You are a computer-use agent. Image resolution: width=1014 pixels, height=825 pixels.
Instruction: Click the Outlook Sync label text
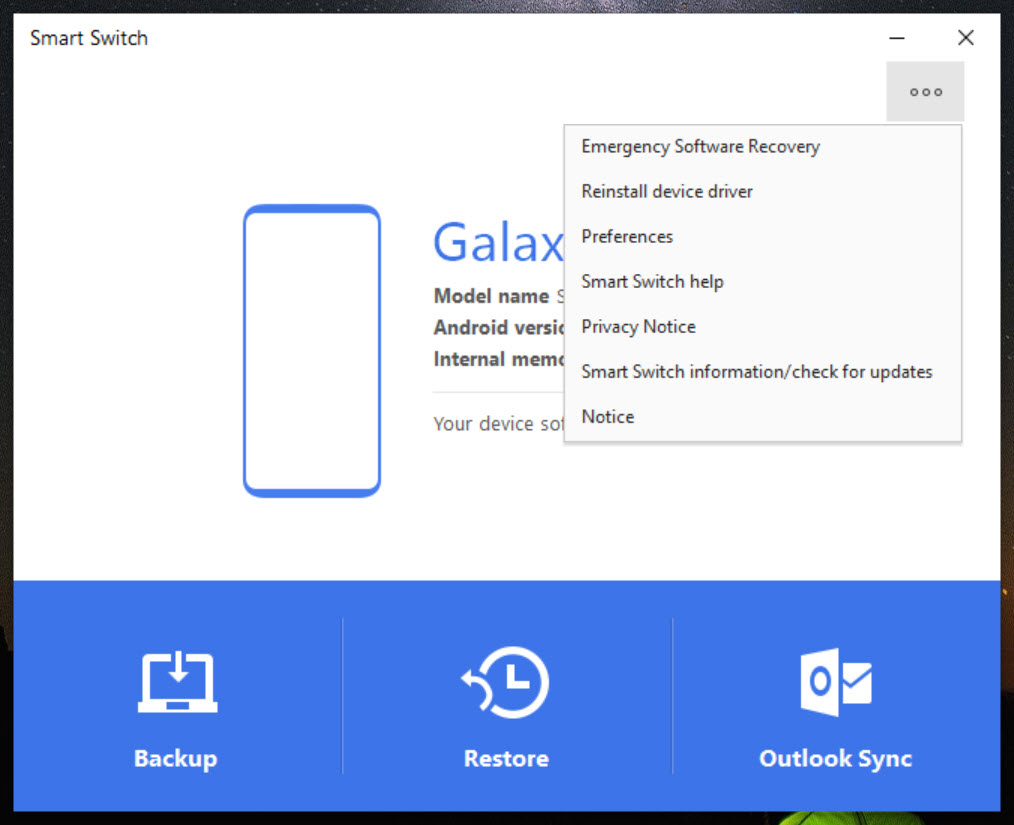tap(836, 759)
